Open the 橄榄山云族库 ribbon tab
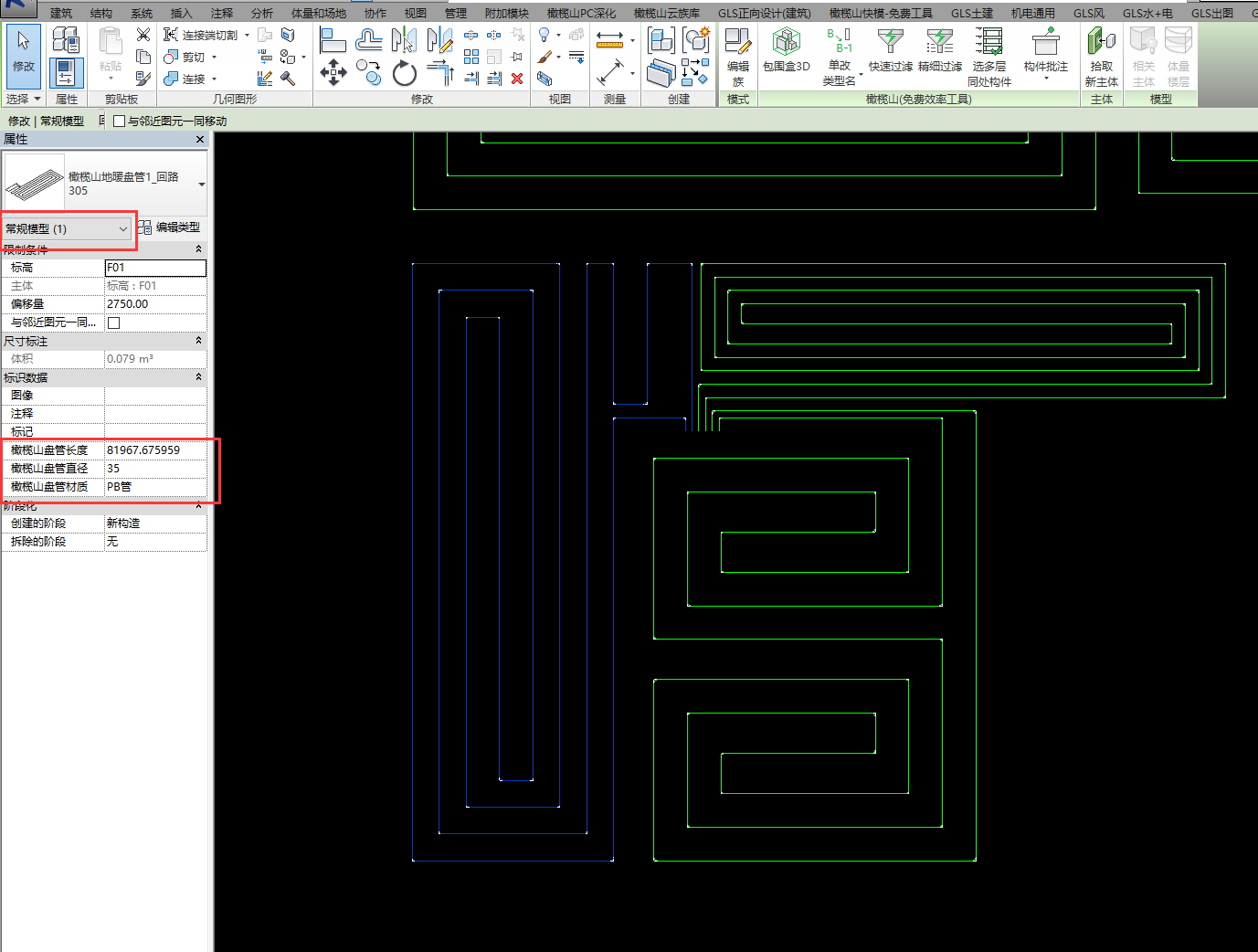Image resolution: width=1258 pixels, height=952 pixels. 667,13
